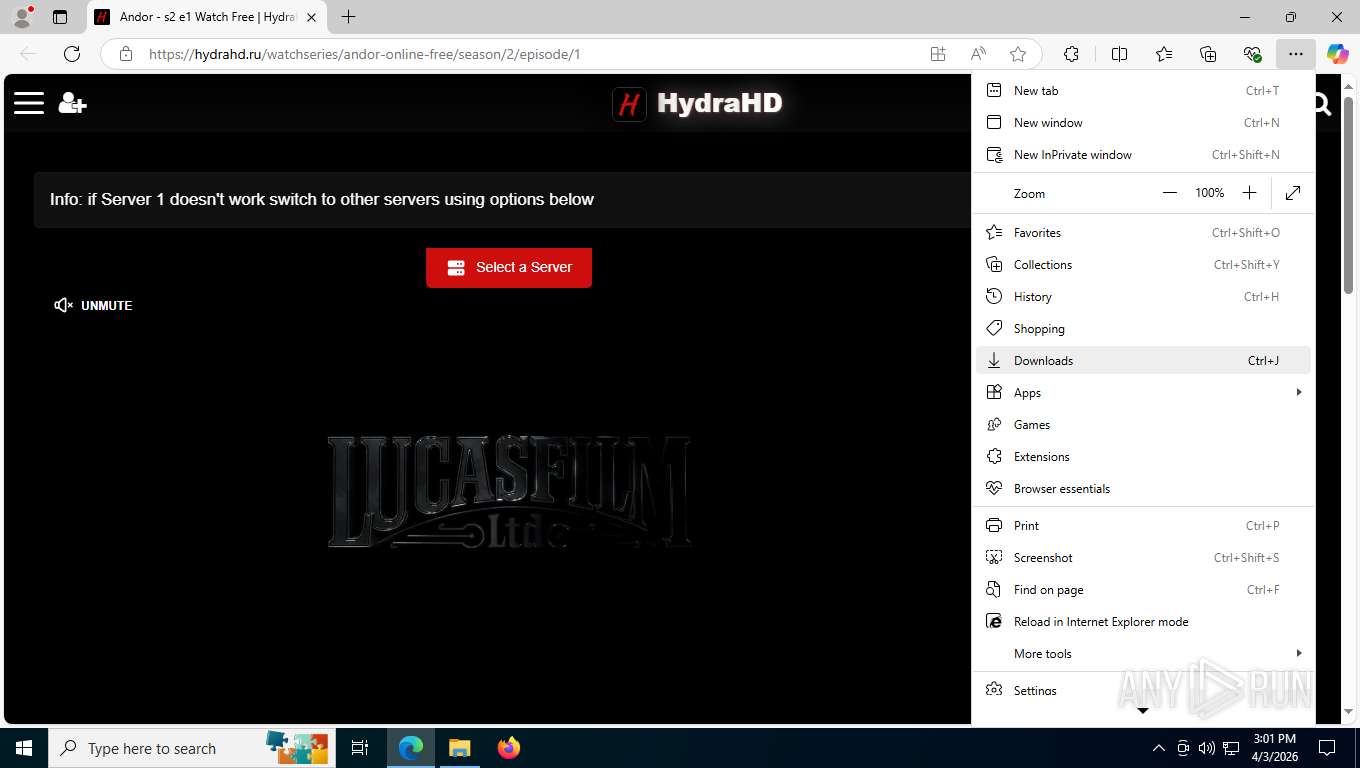This screenshot has height=768, width=1360.
Task: Open the Extensions puzzle toolbar icon
Action: tap(1072, 54)
